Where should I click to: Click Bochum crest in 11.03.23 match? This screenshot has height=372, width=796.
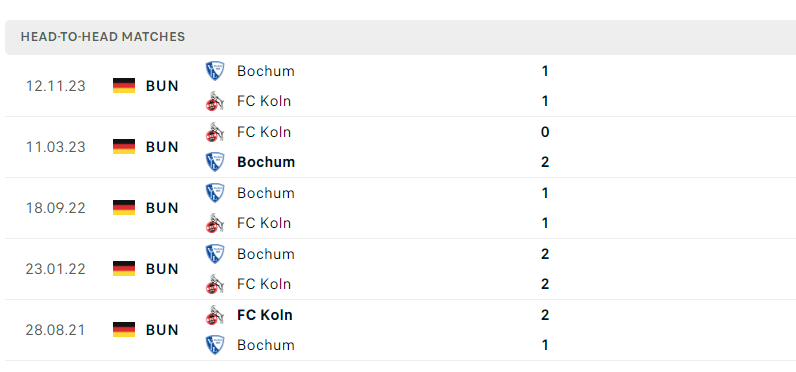[x=215, y=162]
